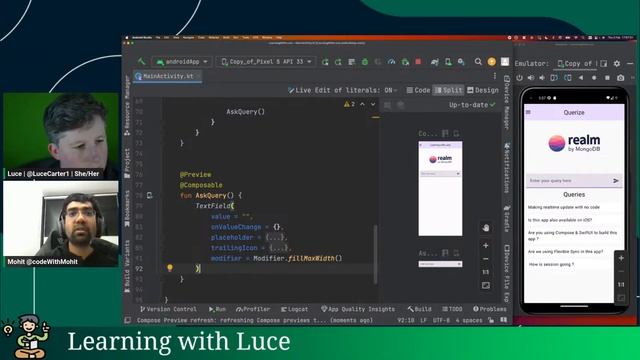Open emulator settings gear icon
This screenshot has height=360, width=640.
tap(617, 63)
